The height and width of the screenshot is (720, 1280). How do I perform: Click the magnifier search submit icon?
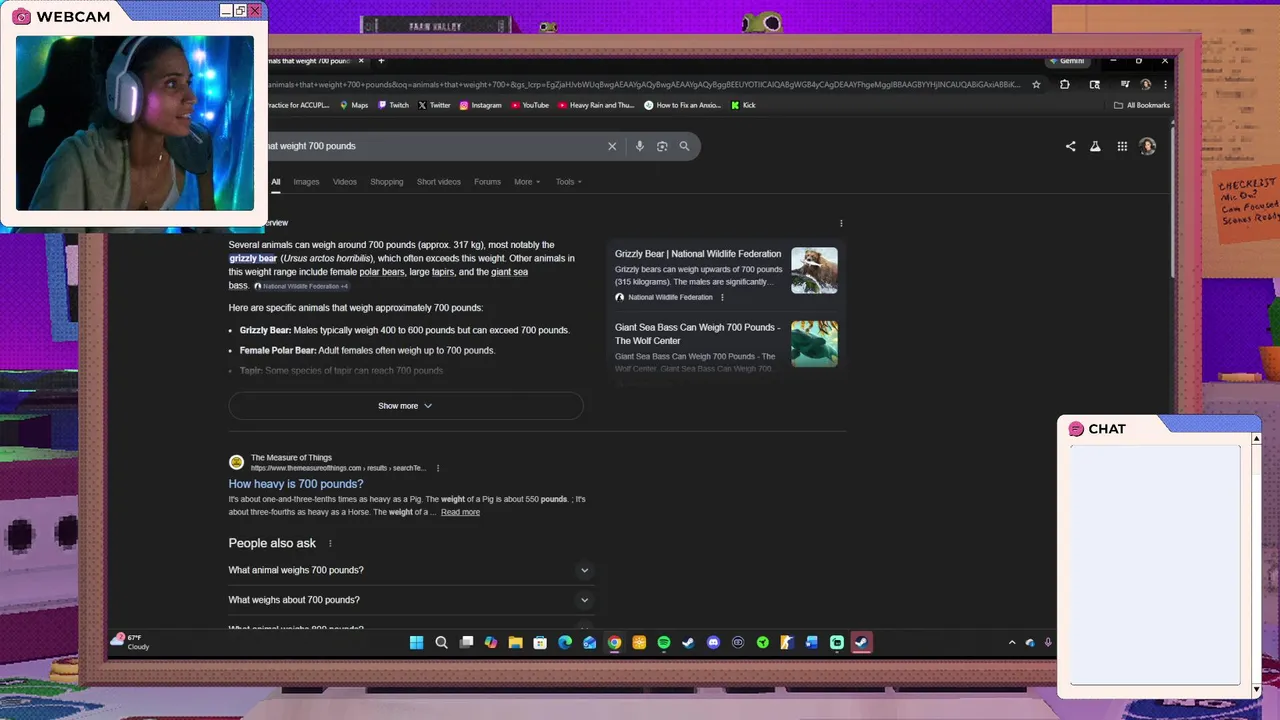click(x=684, y=146)
